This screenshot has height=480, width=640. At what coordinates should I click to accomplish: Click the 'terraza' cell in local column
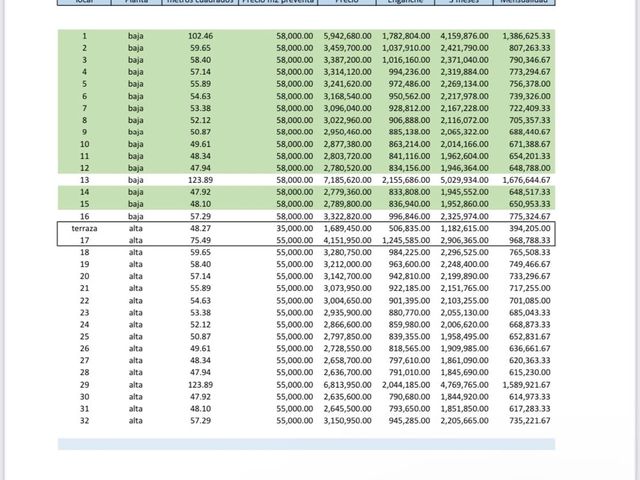[84, 228]
